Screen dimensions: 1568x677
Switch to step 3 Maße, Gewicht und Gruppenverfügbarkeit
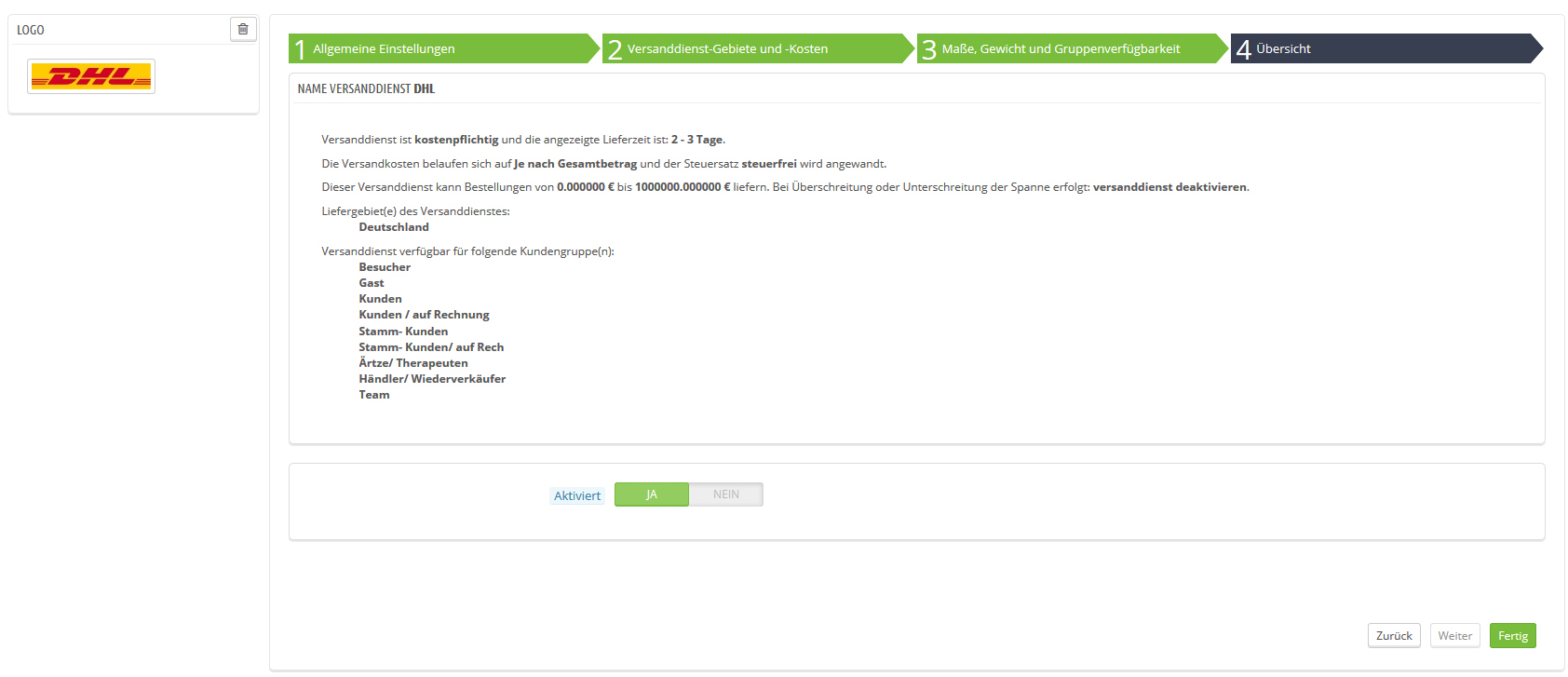(x=1071, y=48)
